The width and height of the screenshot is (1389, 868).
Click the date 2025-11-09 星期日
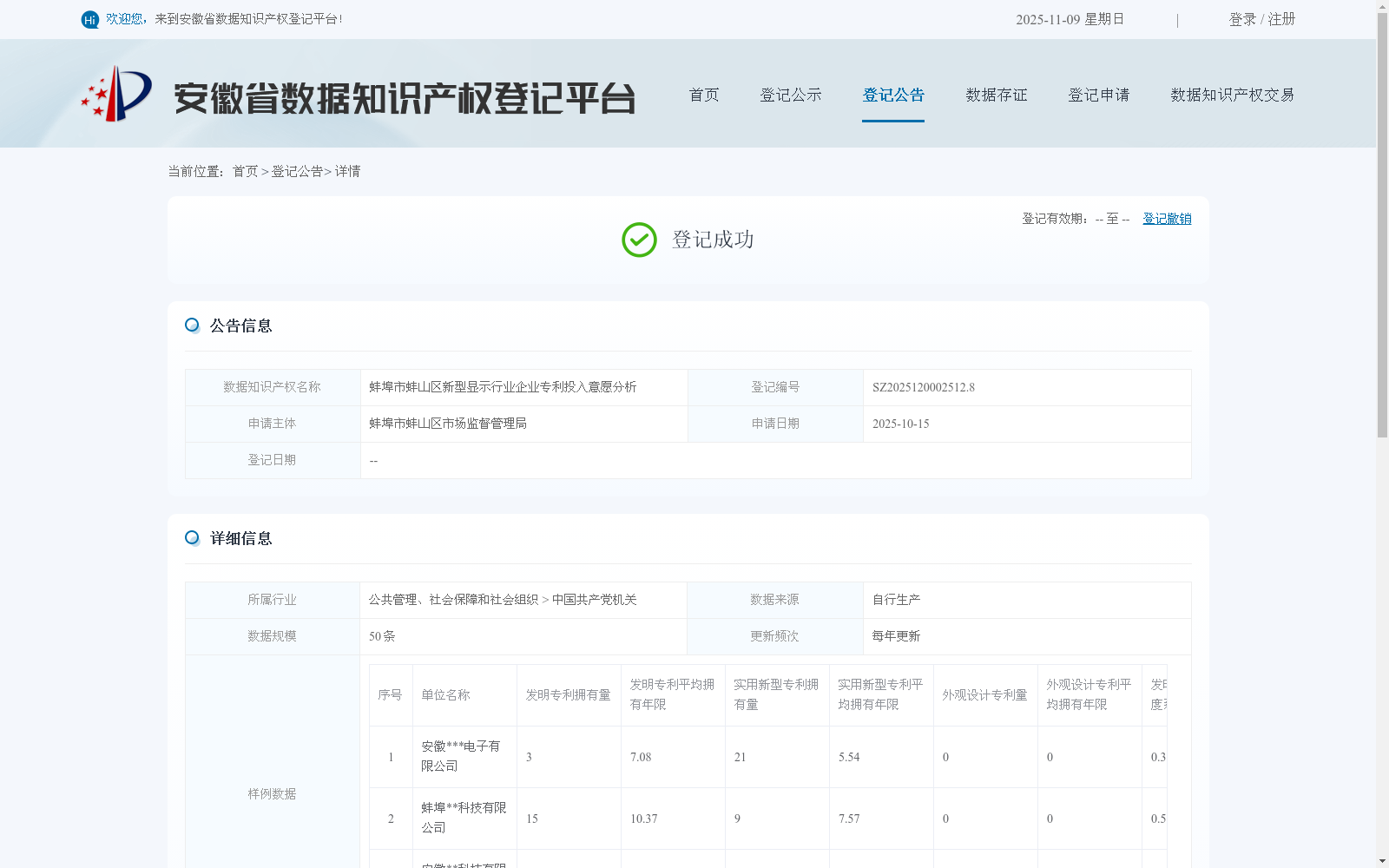(1070, 19)
